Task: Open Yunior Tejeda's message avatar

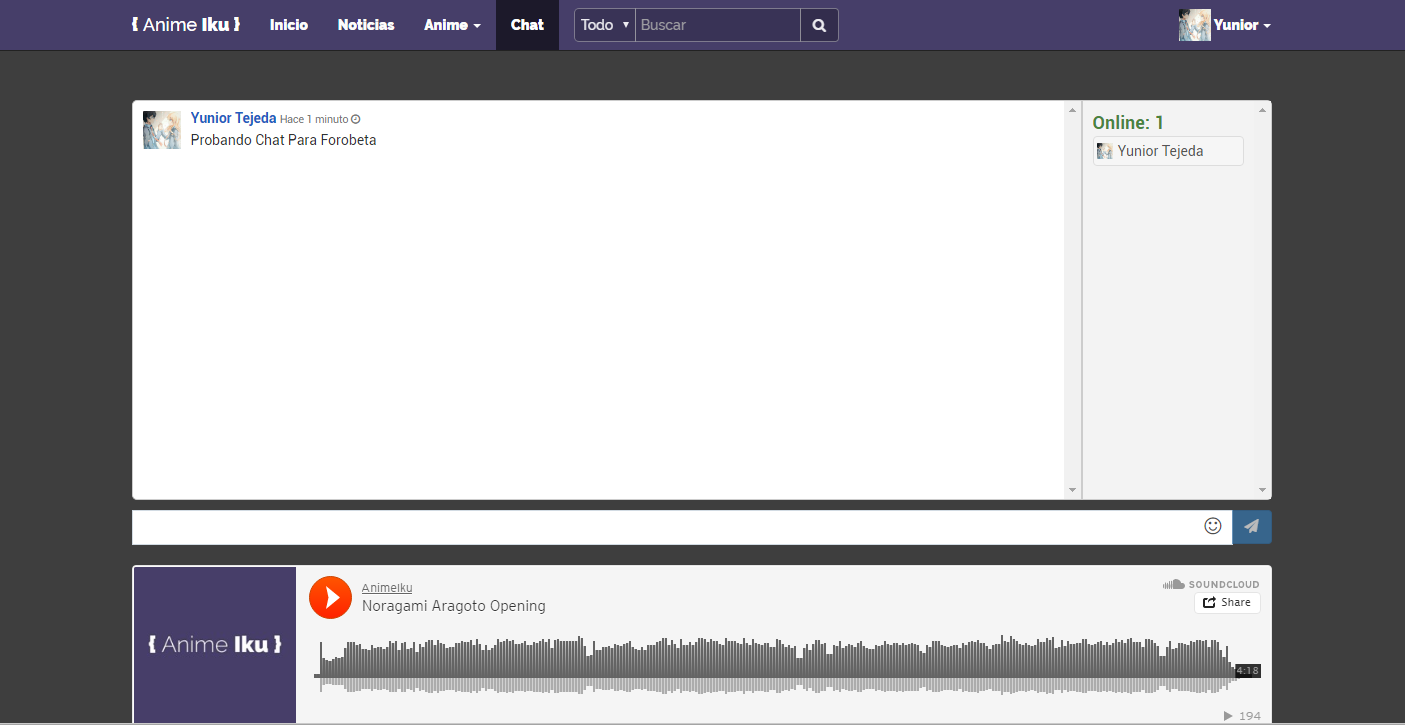Action: 162,130
